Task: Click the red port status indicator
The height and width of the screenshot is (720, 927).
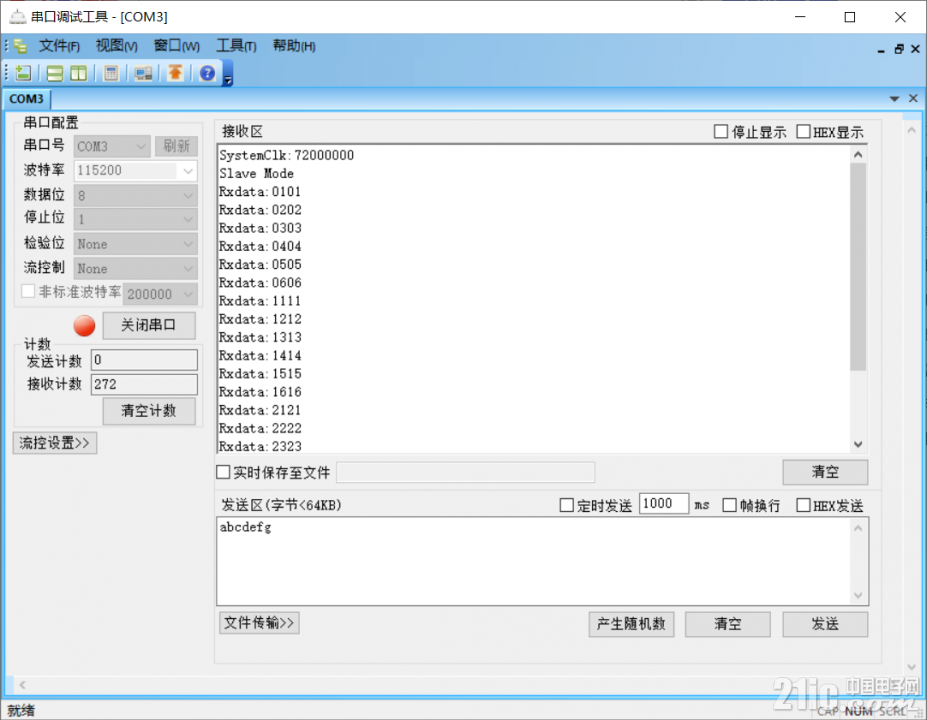Action: [85, 326]
